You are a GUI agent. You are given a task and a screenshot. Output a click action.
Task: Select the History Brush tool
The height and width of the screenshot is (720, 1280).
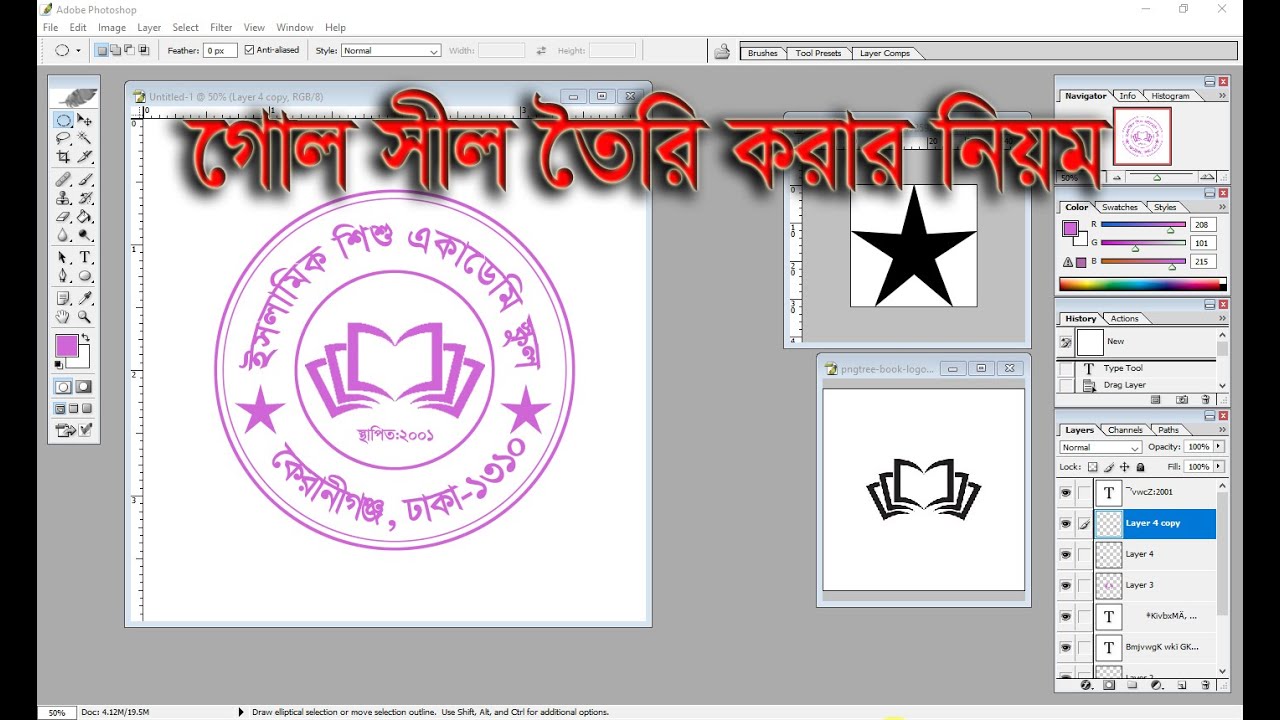click(x=85, y=198)
